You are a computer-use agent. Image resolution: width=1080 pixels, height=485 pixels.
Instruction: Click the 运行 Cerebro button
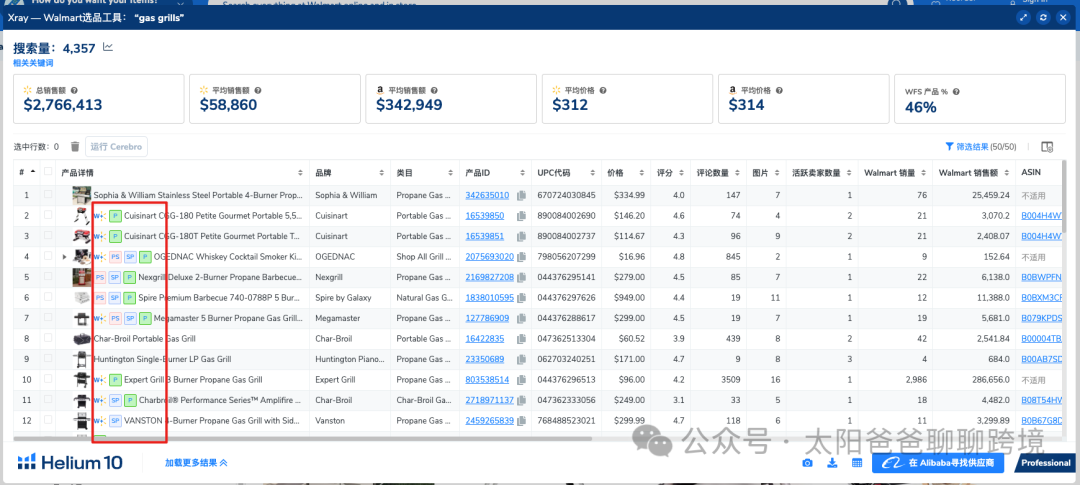click(x=116, y=147)
